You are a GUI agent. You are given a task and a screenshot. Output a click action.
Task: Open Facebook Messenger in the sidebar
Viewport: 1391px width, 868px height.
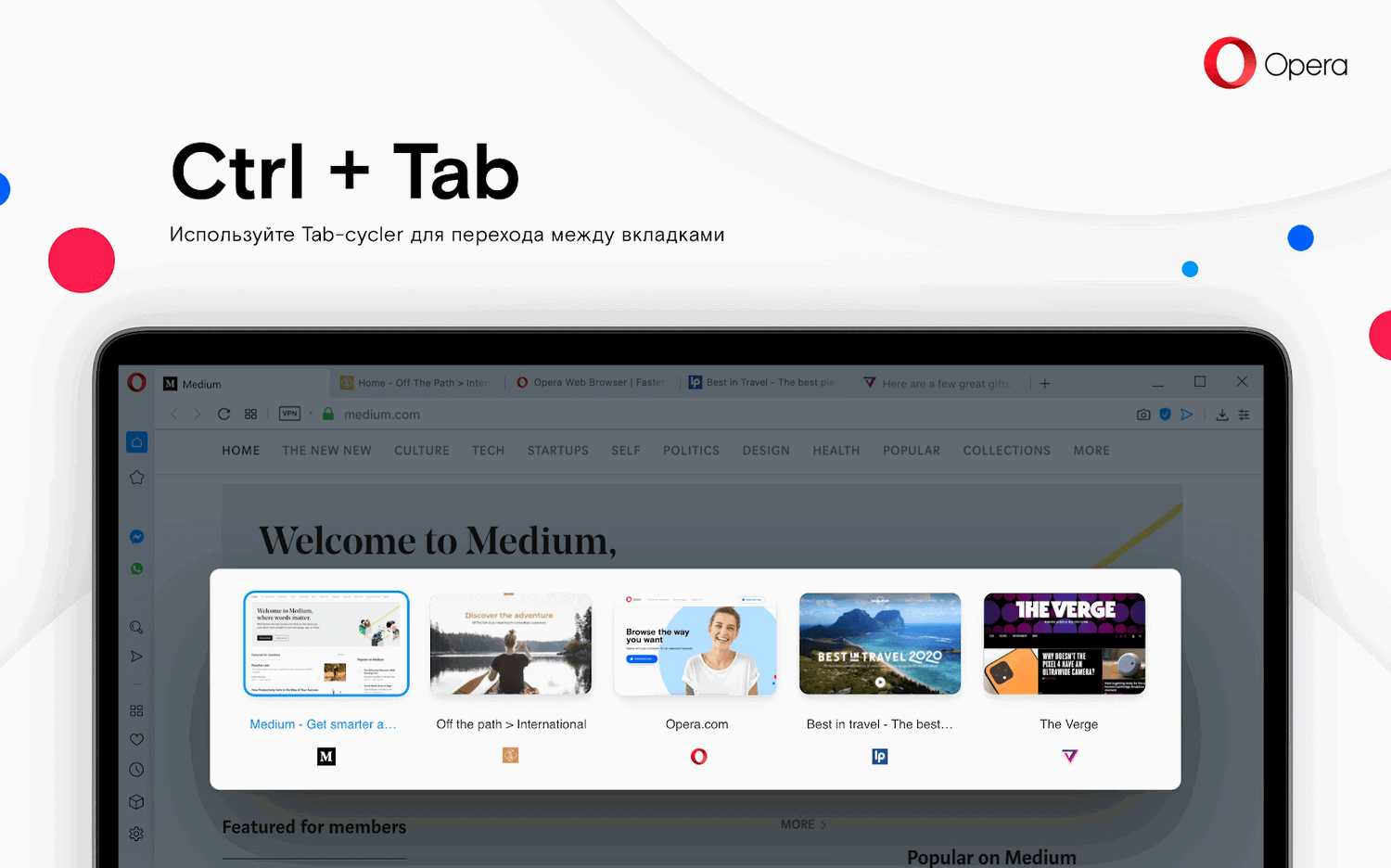tap(136, 537)
